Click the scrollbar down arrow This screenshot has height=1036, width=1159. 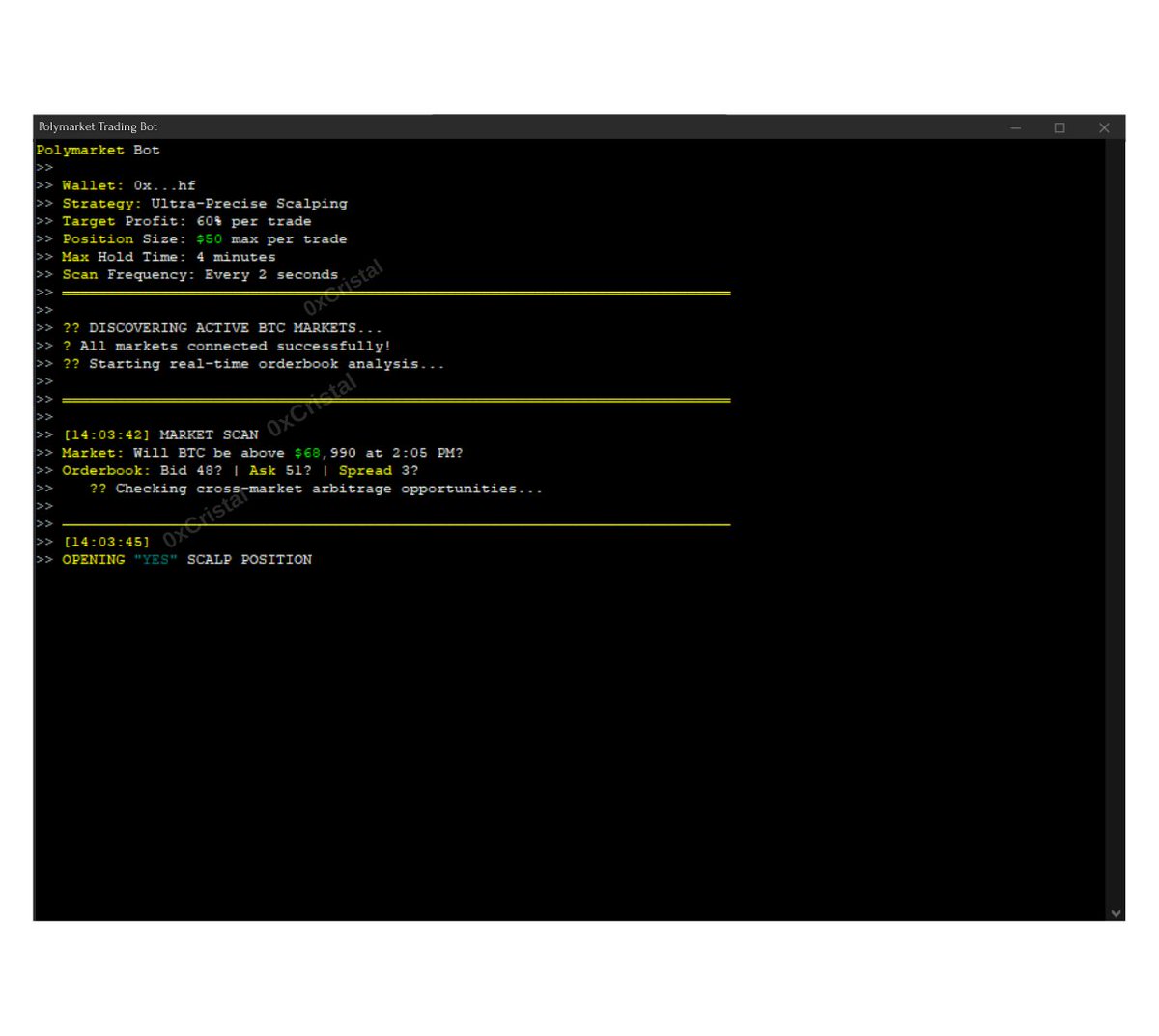pos(1117,913)
